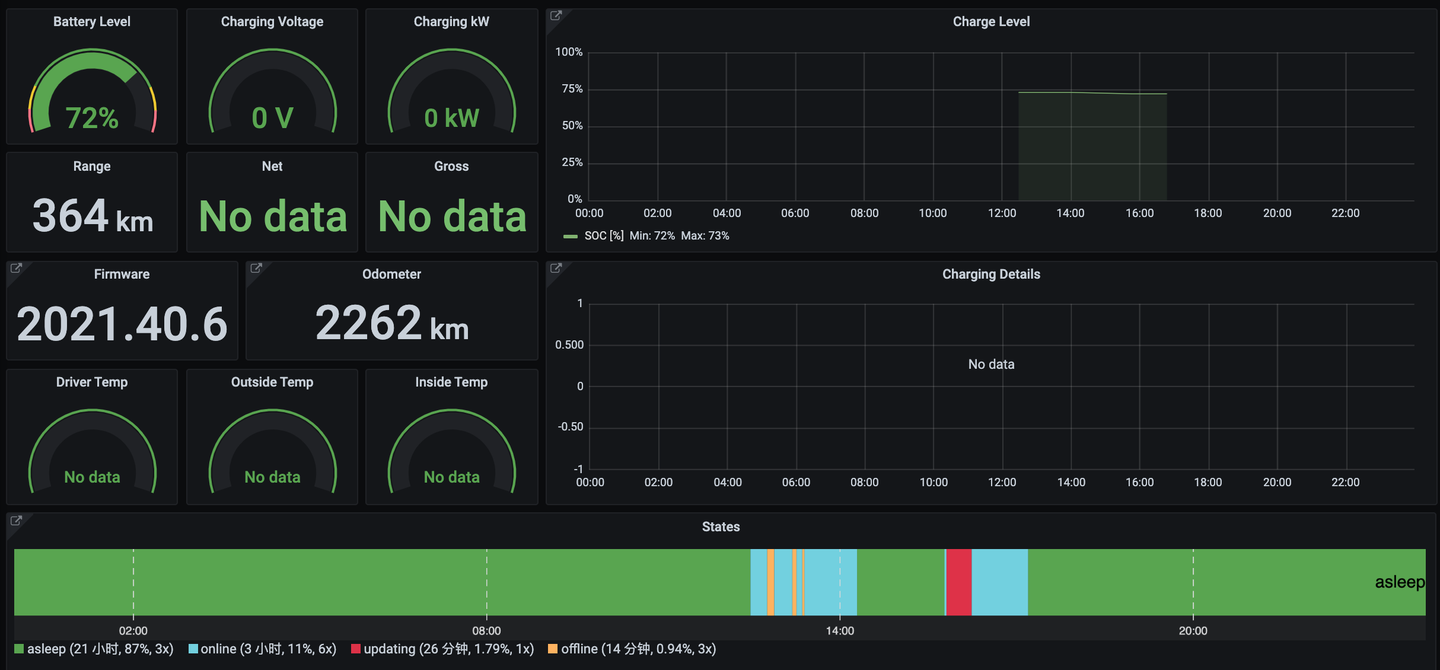Click the green SOC legend color swatch
Image resolution: width=1440 pixels, height=670 pixels.
click(571, 237)
